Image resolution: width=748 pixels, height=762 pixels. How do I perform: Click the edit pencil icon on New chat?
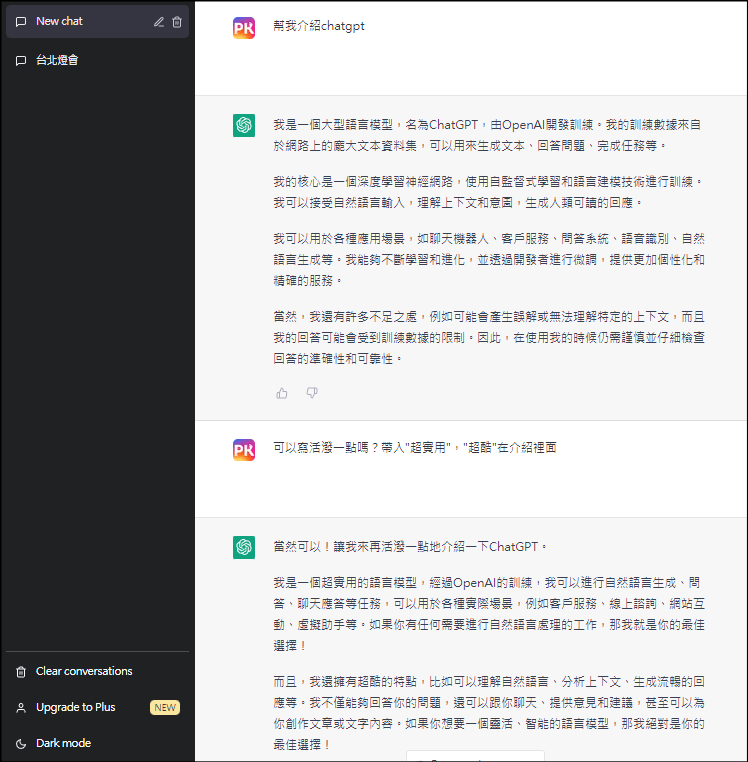pos(159,22)
